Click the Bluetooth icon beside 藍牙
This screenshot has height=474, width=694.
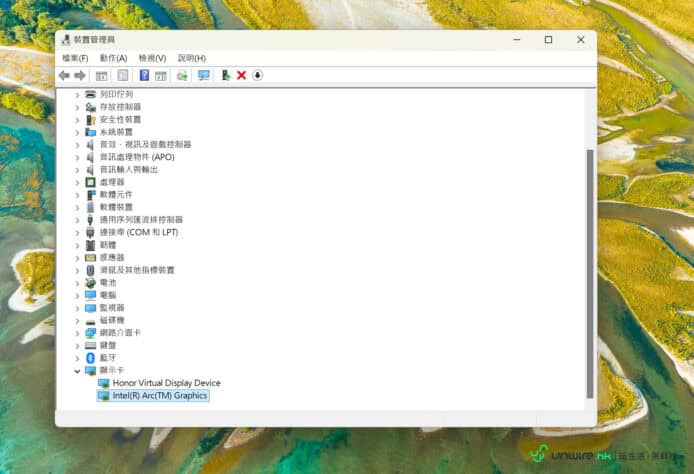click(x=90, y=358)
